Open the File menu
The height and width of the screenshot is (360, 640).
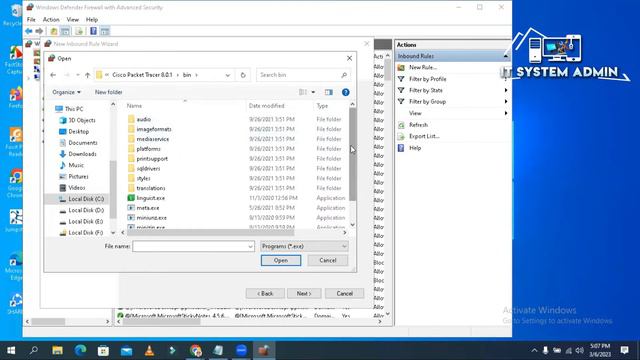point(31,20)
